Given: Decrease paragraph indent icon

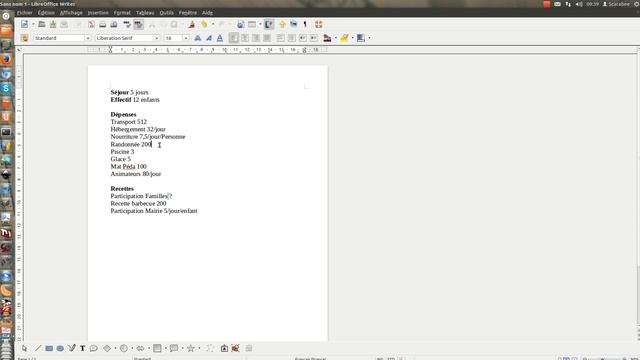Looking at the screenshot, I should pyautogui.click(x=303, y=38).
